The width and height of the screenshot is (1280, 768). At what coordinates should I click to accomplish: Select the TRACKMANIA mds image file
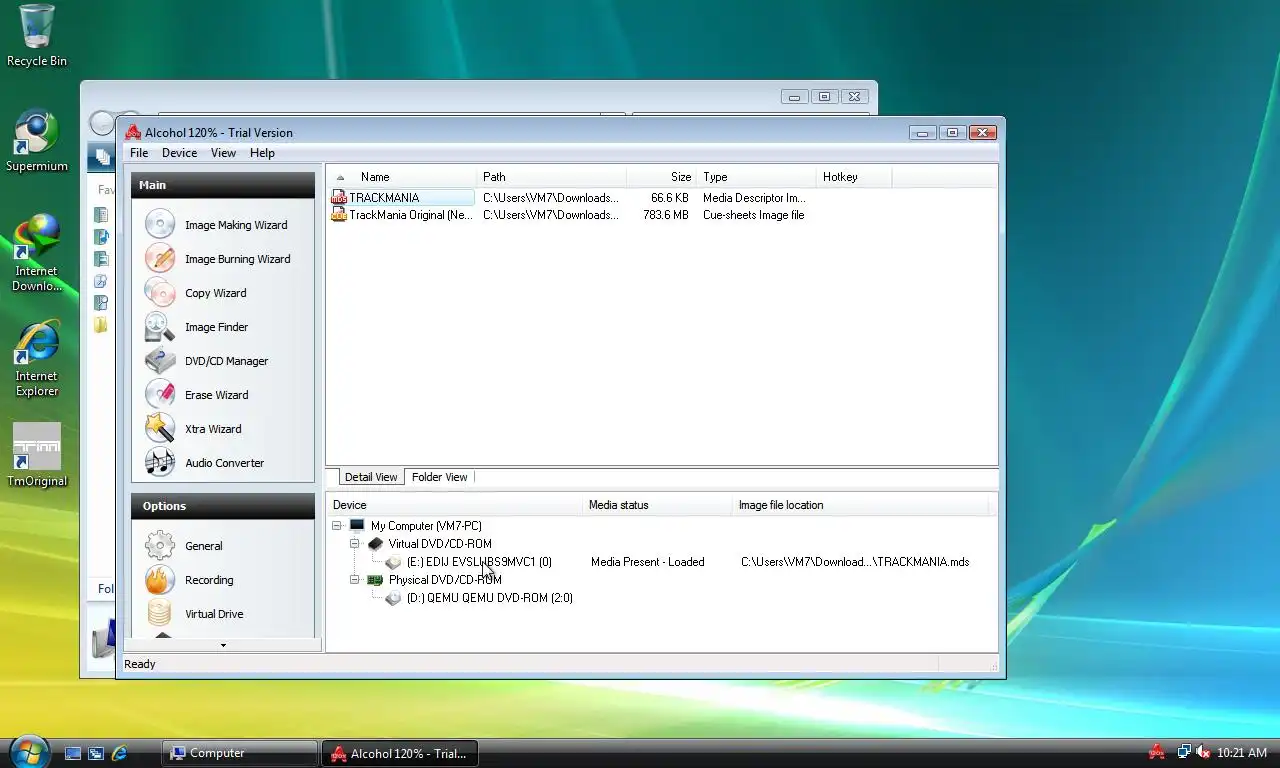(402, 198)
